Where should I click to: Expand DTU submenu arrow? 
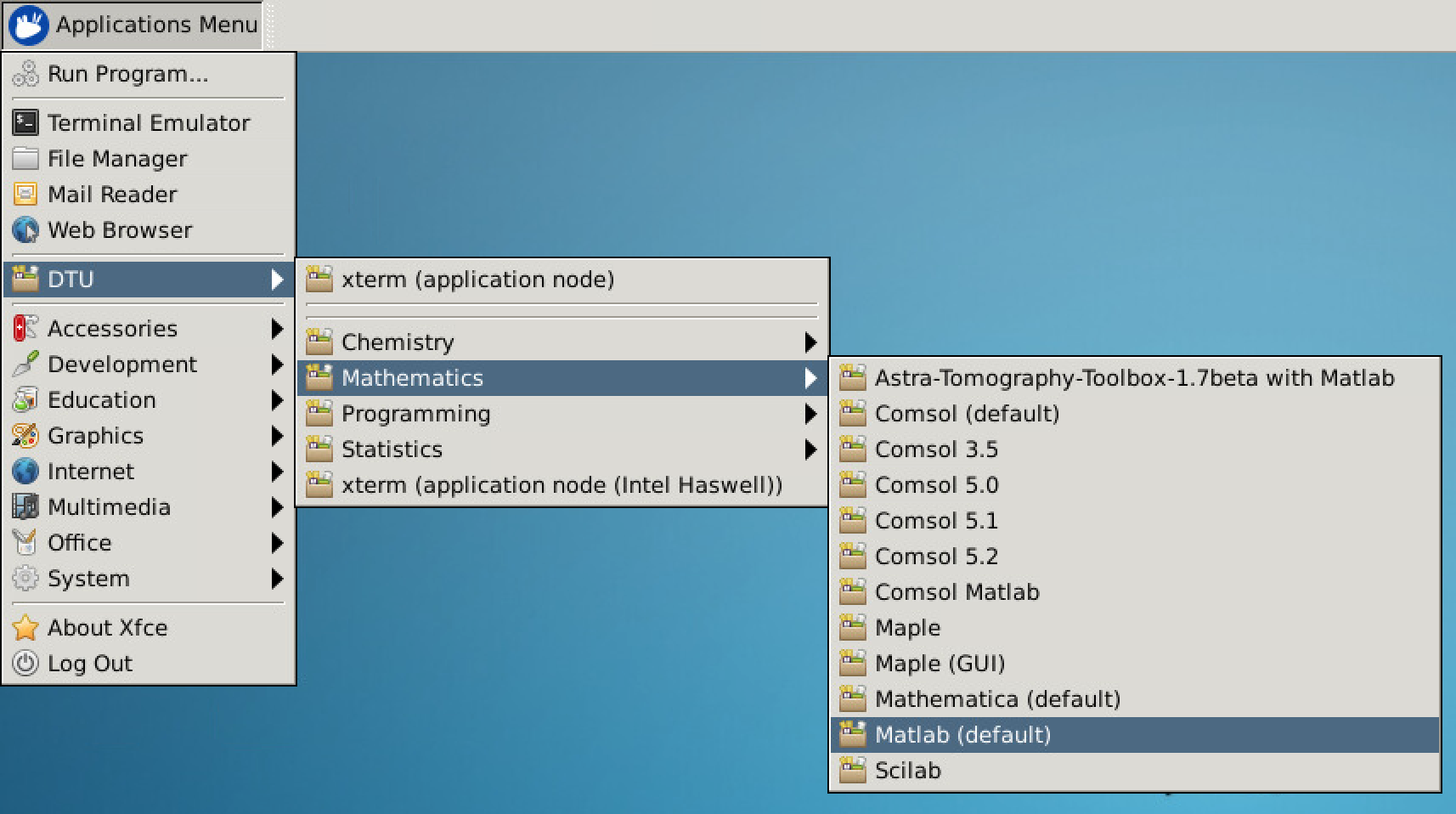[x=277, y=280]
